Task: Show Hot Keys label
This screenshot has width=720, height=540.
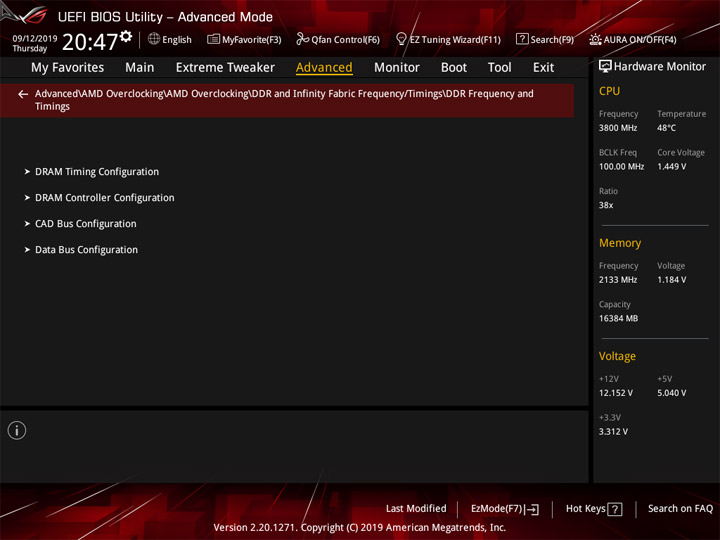Action: point(585,508)
